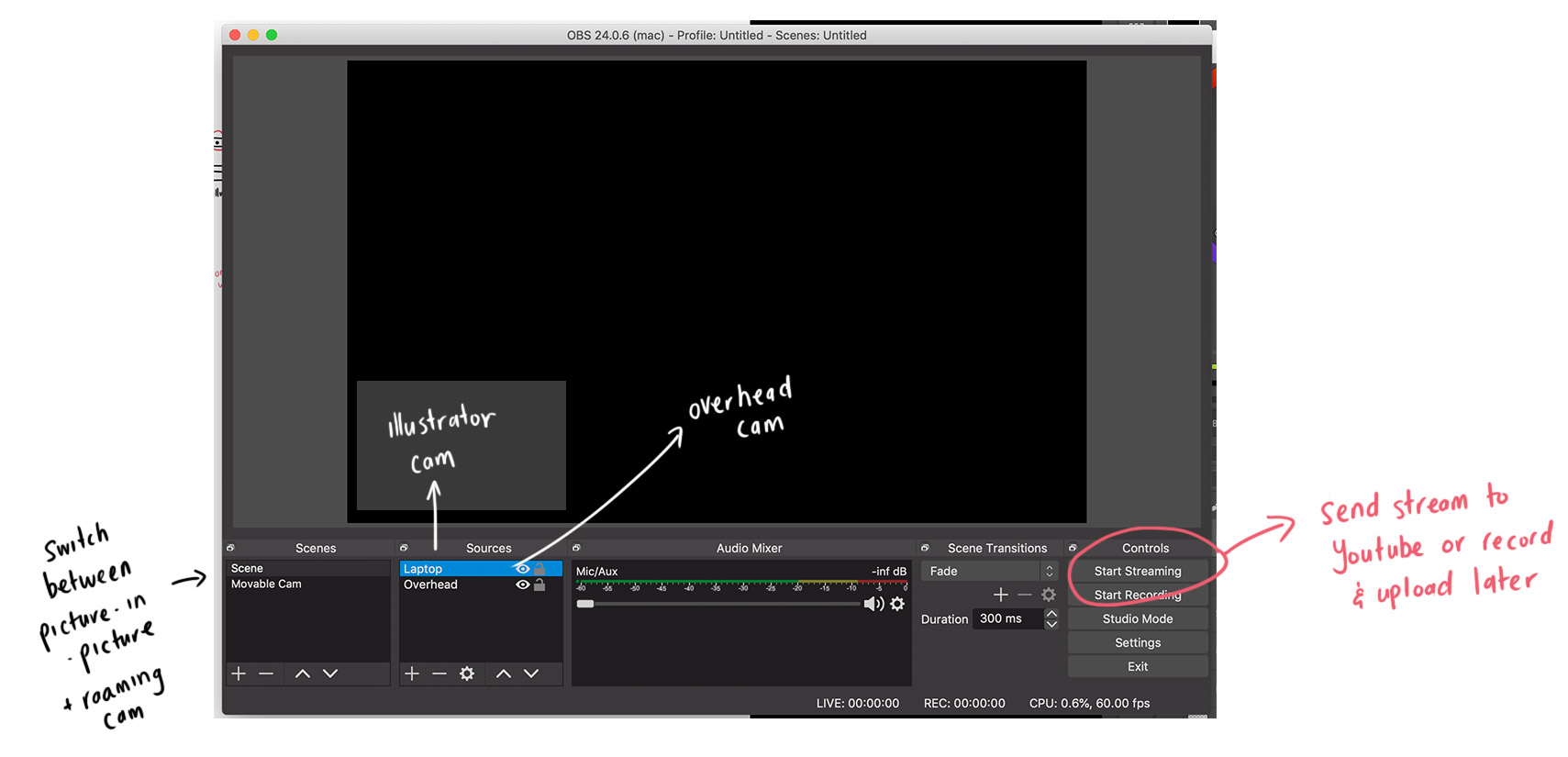Select the Overhead source
Viewport: 1568px width, 757px height.
[481, 584]
